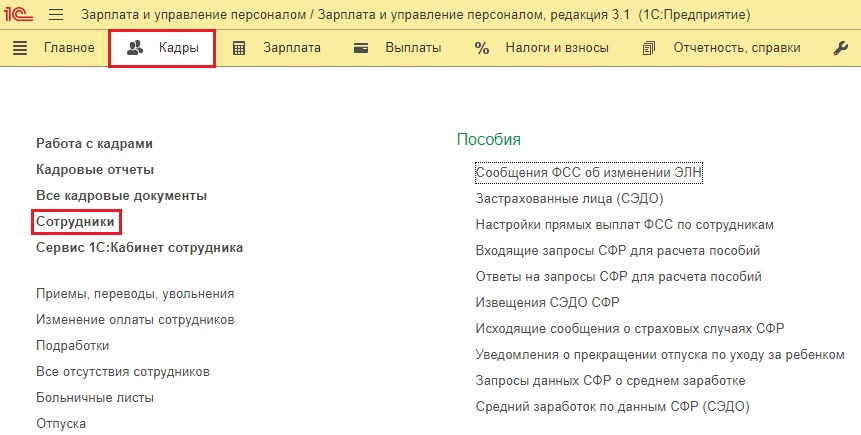Open Отчетность, справки section
The width and height of the screenshot is (861, 435).
737,48
